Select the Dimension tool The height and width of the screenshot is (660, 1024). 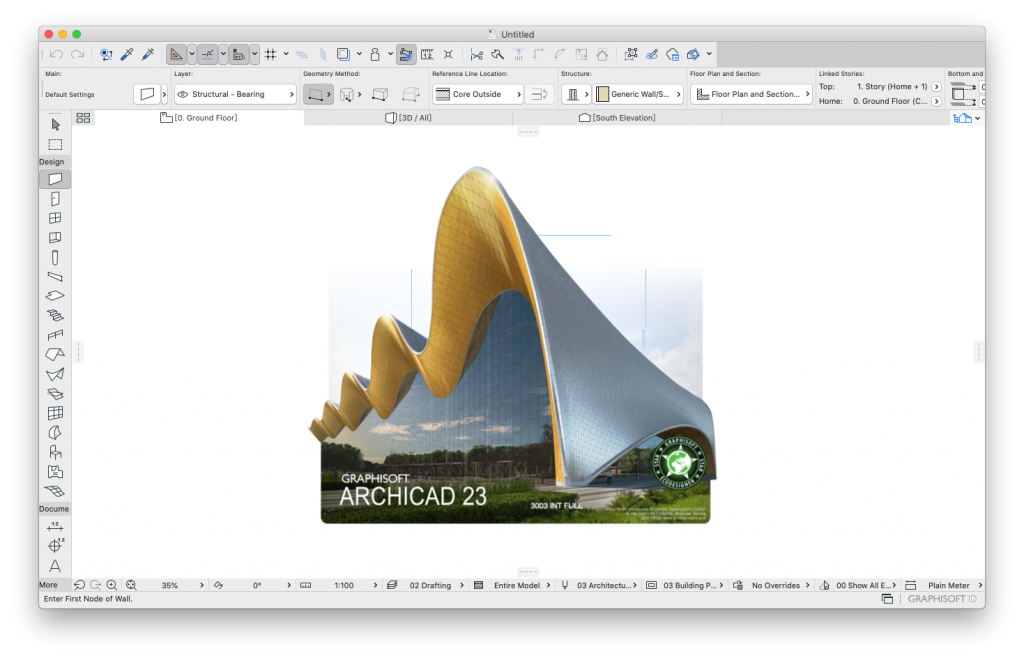[x=55, y=526]
